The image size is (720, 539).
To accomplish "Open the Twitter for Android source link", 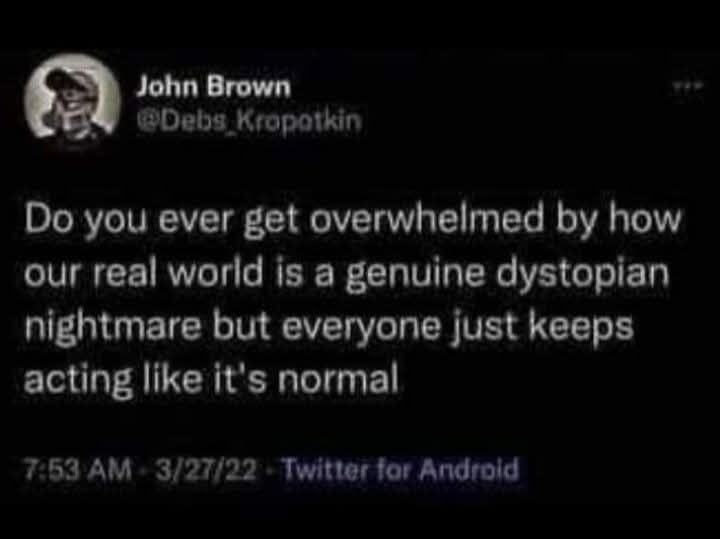I will (x=400, y=469).
